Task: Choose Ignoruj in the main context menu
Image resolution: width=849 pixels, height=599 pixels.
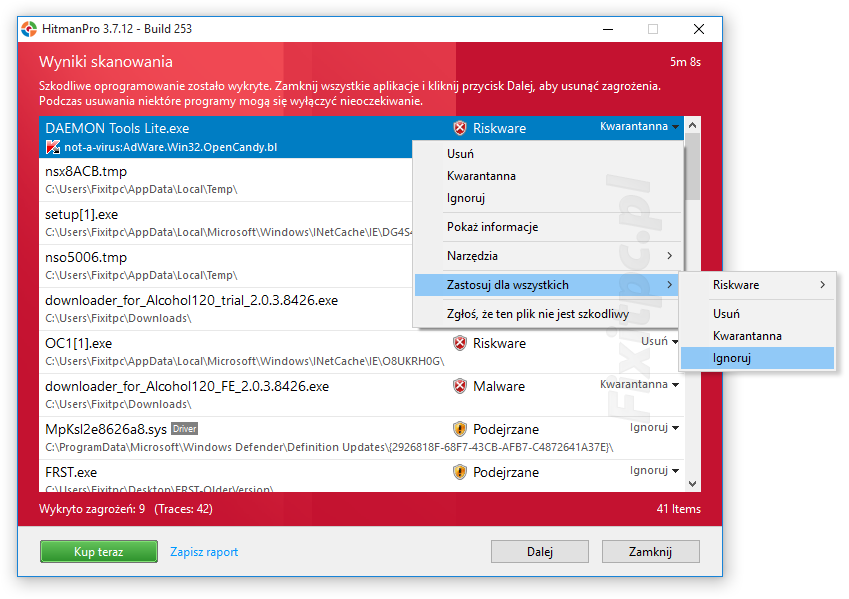Action: point(546,198)
